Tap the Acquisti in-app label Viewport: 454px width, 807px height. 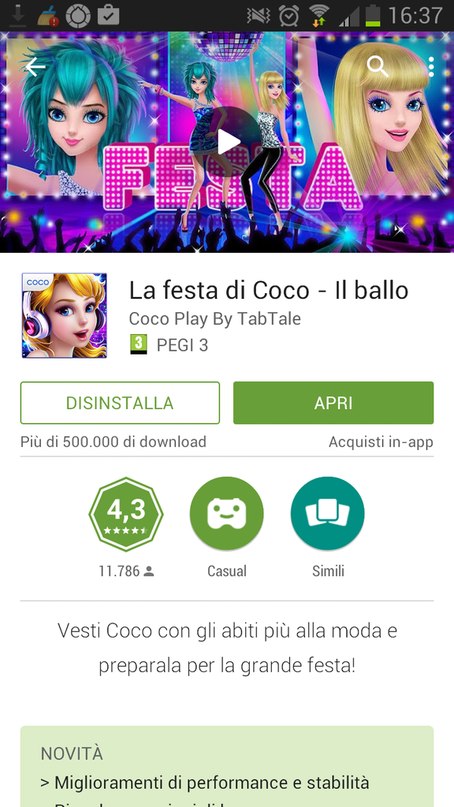381,442
